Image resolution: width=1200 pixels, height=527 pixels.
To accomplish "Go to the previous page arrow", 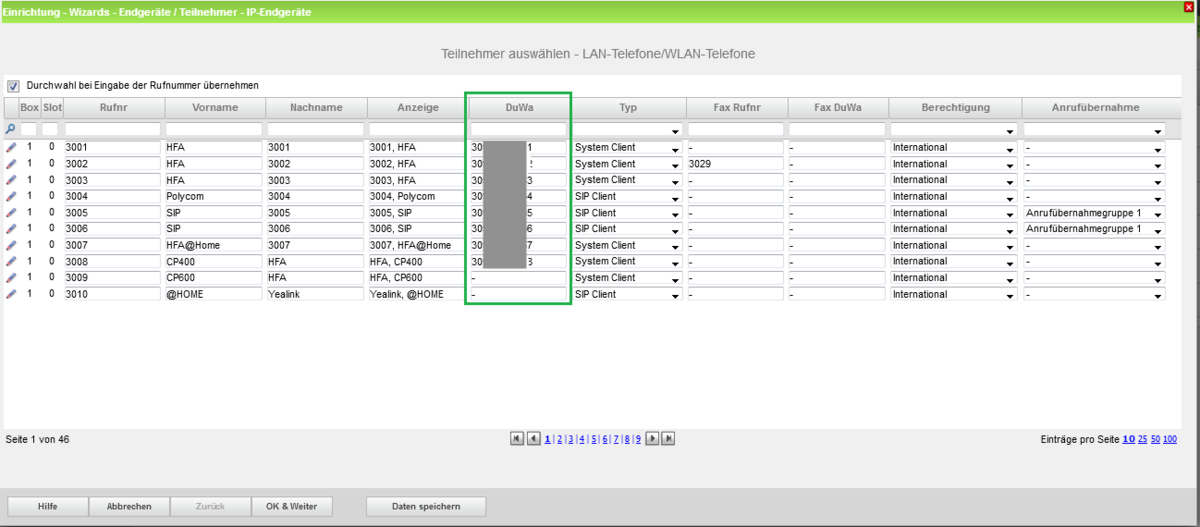I will (533, 439).
